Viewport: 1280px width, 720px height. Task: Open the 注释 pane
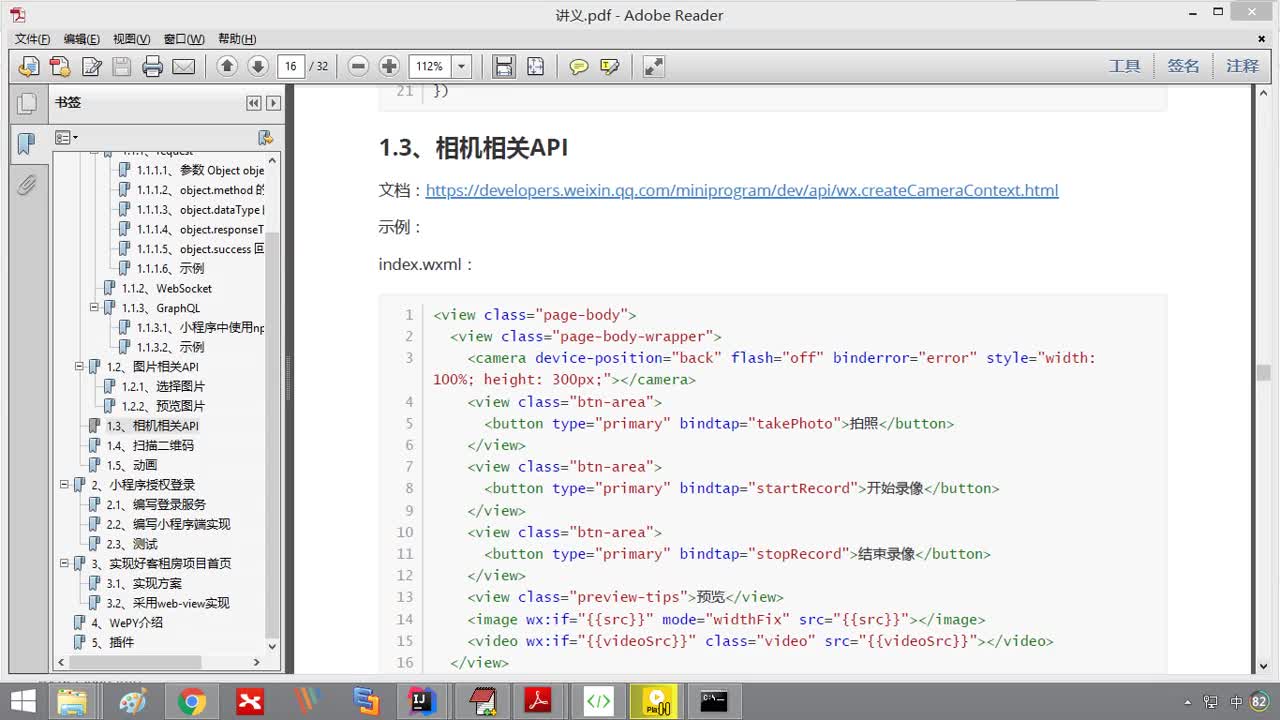coord(1243,66)
